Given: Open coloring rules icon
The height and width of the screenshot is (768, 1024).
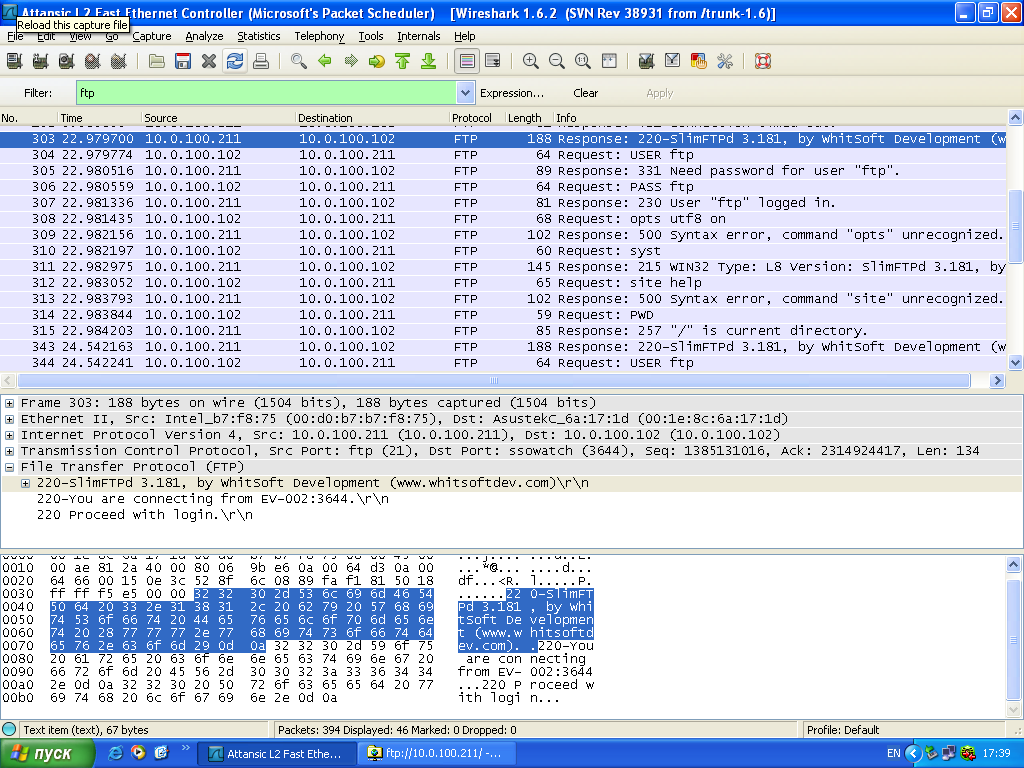Looking at the screenshot, I should pyautogui.click(x=699, y=61).
